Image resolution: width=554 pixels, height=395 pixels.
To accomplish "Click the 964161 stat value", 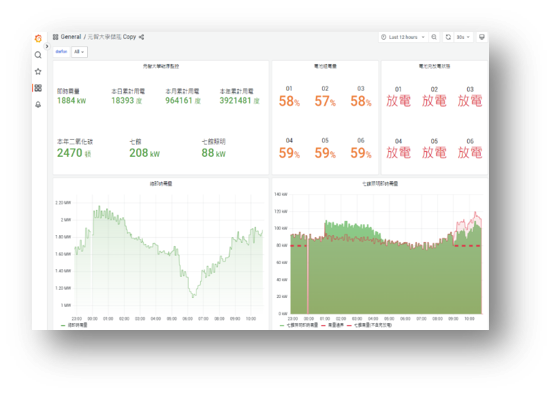I will coord(183,101).
